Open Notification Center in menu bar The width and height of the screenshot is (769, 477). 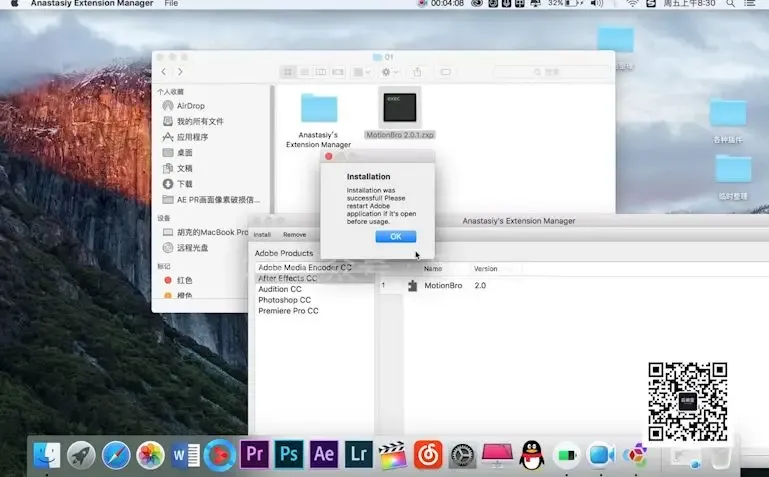(749, 3)
